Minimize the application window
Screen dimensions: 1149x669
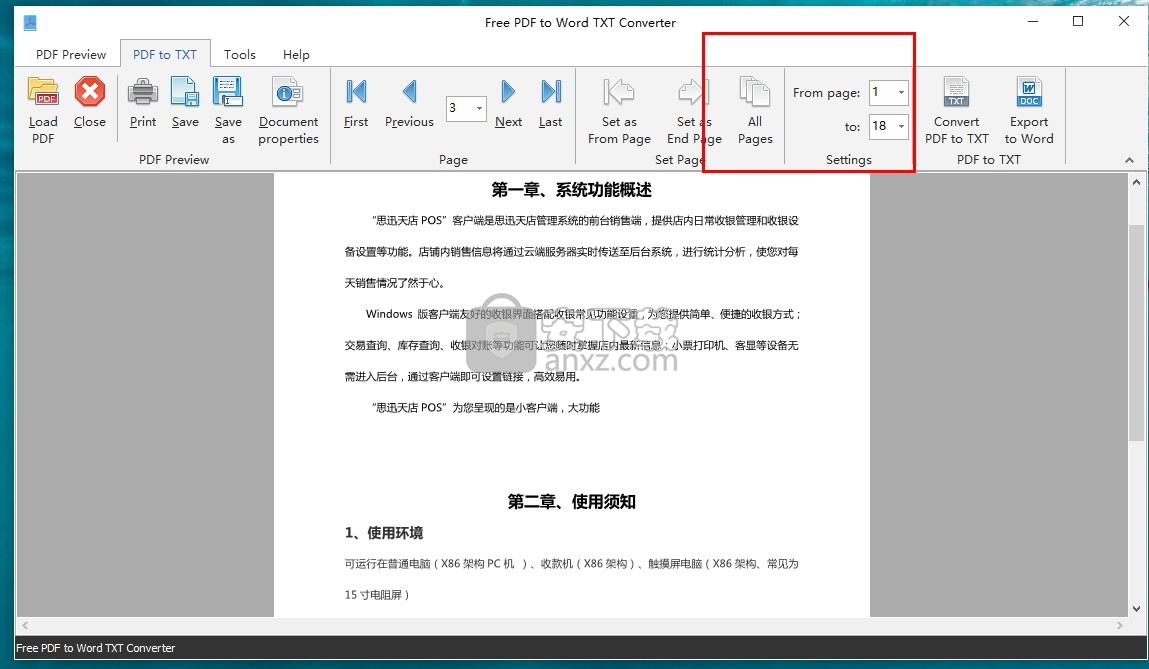tap(1032, 21)
